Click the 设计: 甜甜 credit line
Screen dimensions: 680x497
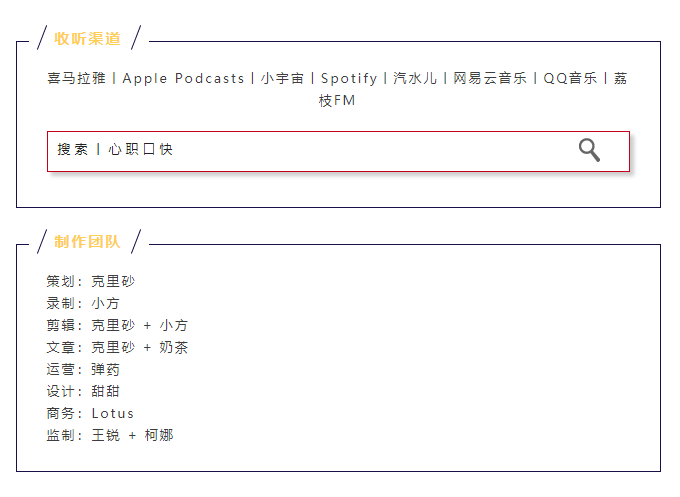[x=83, y=391]
